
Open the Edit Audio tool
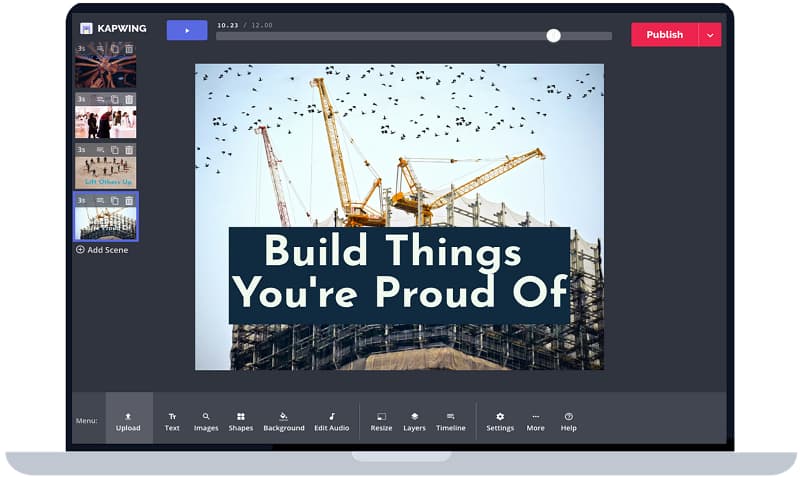pyautogui.click(x=332, y=422)
